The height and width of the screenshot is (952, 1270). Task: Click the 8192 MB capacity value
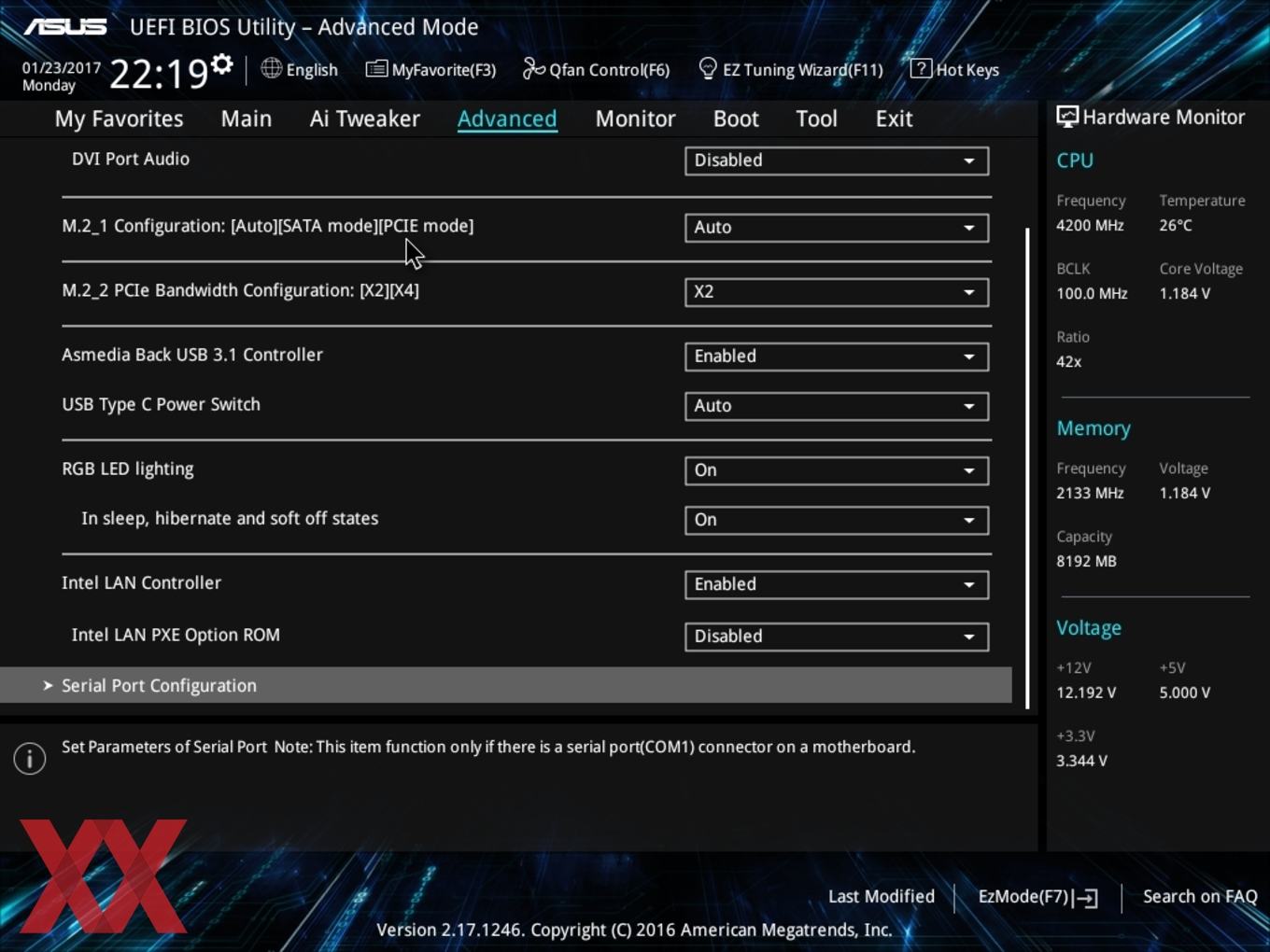pos(1086,561)
